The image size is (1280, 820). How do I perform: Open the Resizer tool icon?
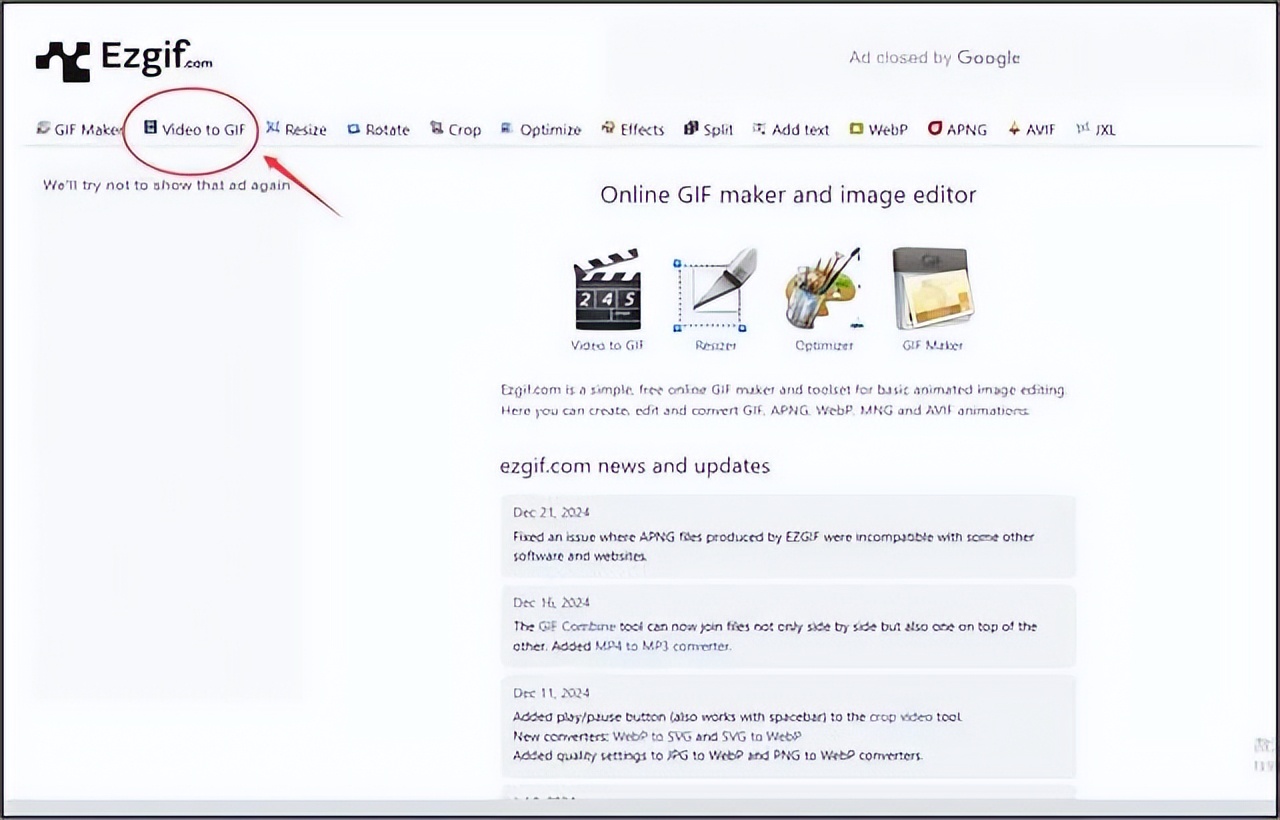[x=715, y=291]
